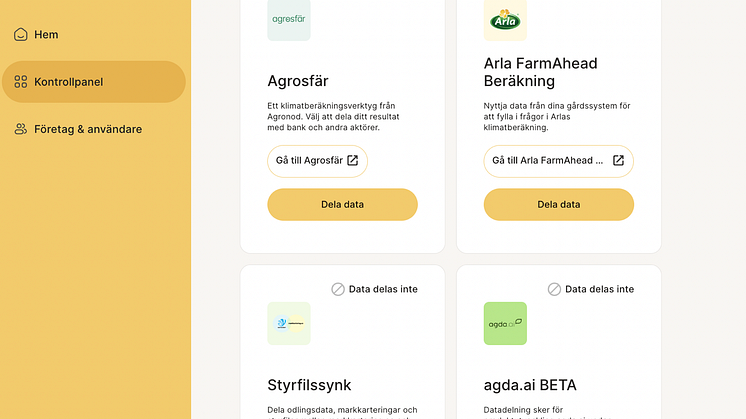Image resolution: width=746 pixels, height=419 pixels.
Task: Click the Hem home icon
Action: click(20, 35)
